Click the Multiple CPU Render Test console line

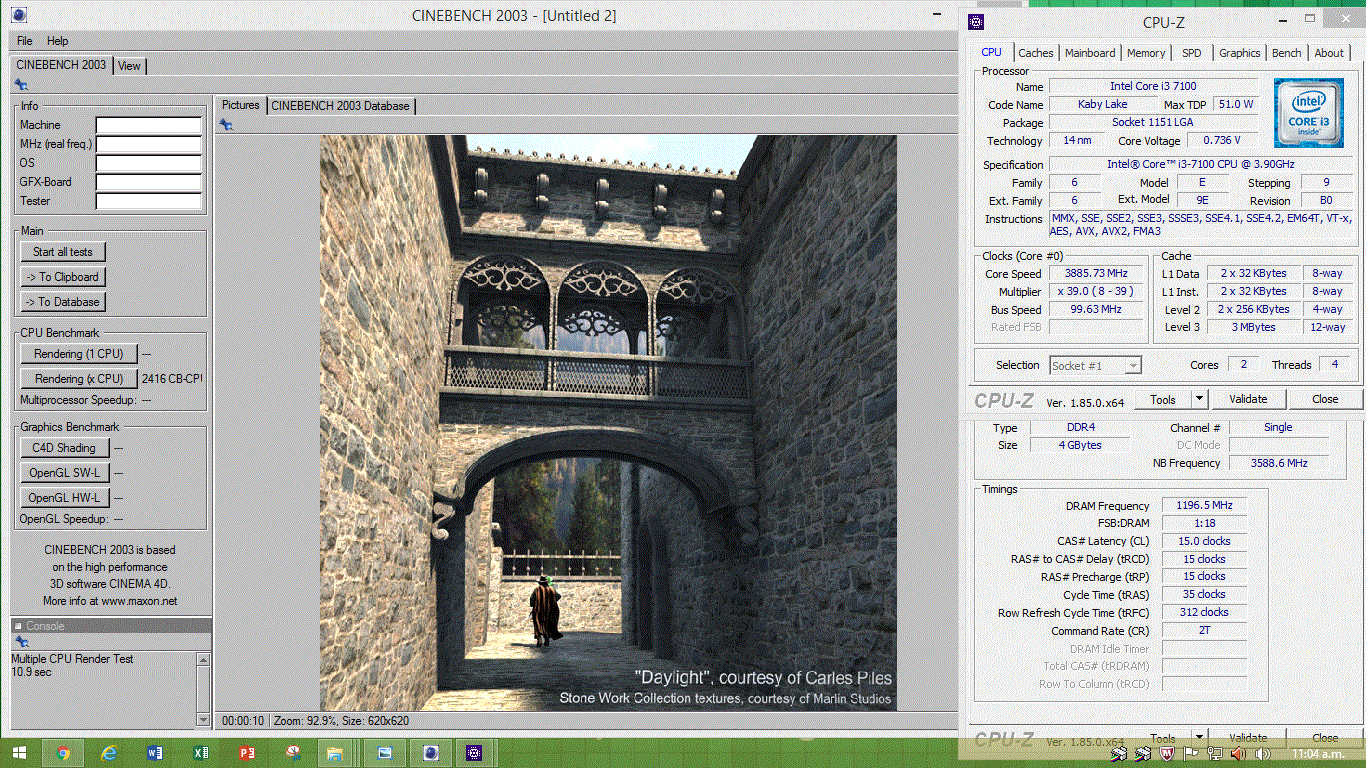pos(72,660)
